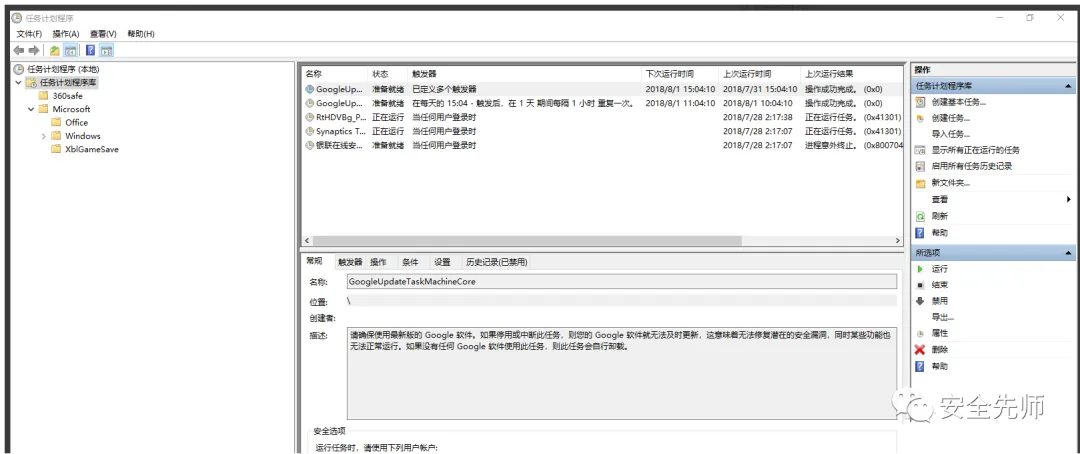Click the 结束 end action

pyautogui.click(x=939, y=285)
